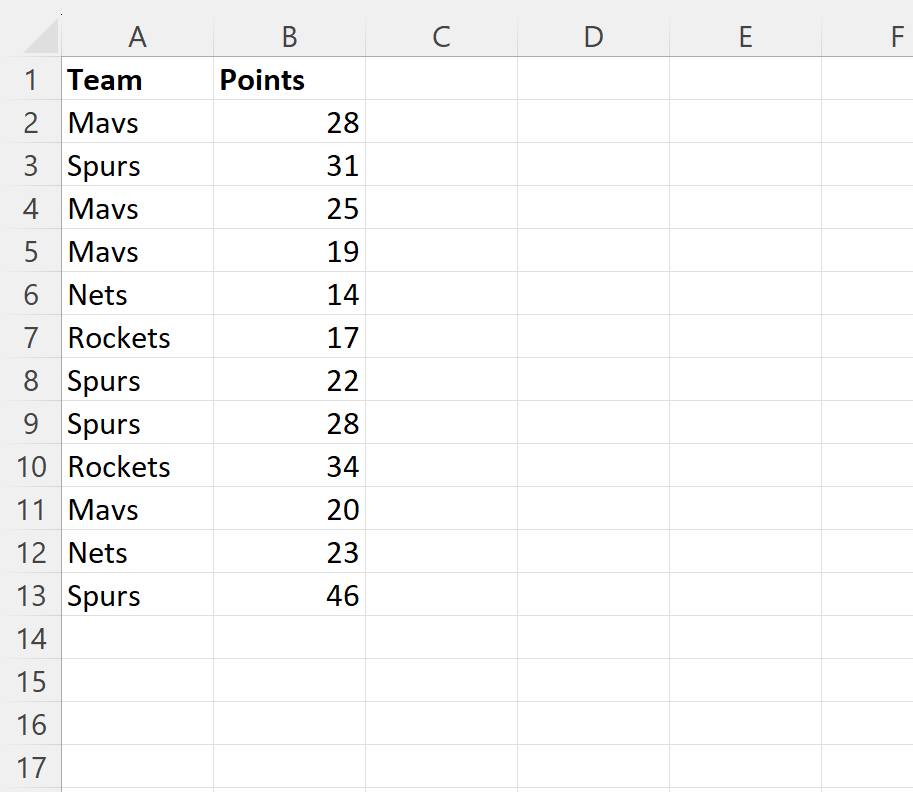Select the cell containing 46
This screenshot has height=792, width=913.
point(289,596)
